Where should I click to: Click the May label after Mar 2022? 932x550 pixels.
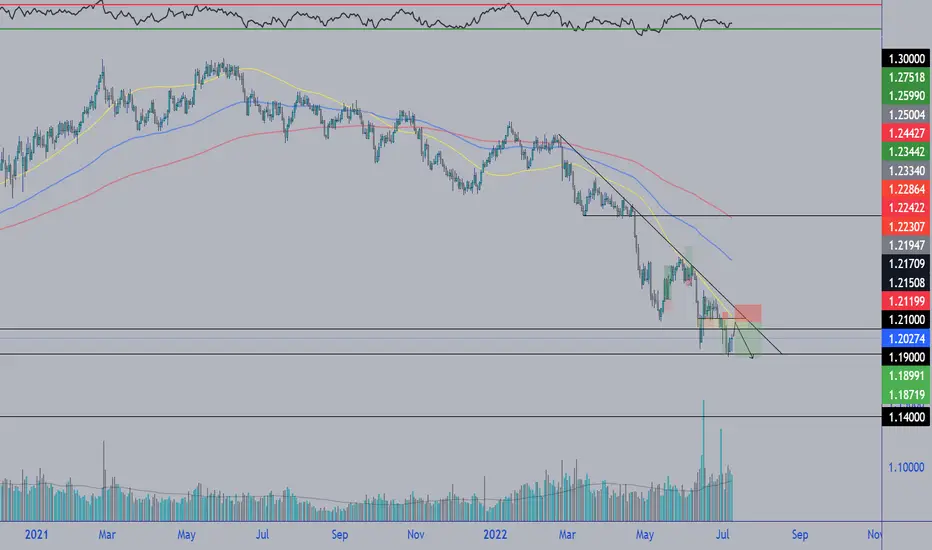point(645,535)
